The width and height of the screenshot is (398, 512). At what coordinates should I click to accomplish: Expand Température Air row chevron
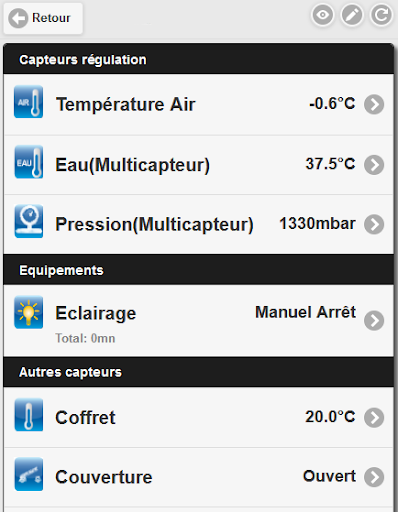(x=374, y=105)
